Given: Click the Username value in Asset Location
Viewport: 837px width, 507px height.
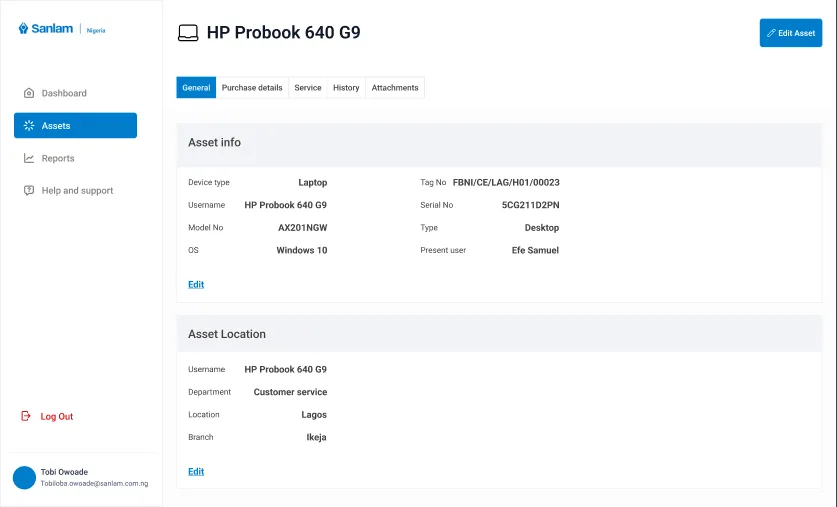Looking at the screenshot, I should pyautogui.click(x=286, y=369).
